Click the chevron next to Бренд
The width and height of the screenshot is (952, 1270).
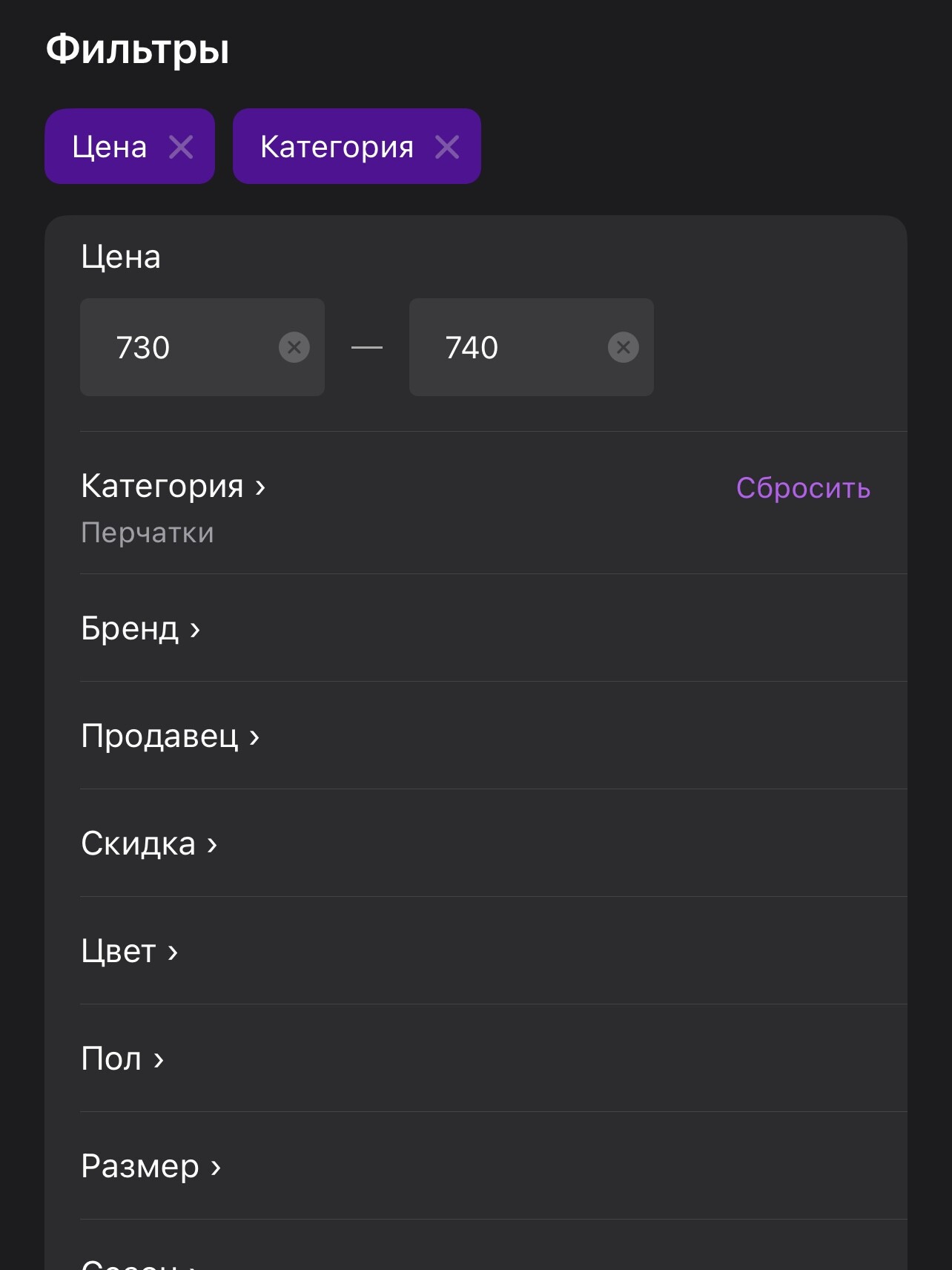tap(195, 631)
